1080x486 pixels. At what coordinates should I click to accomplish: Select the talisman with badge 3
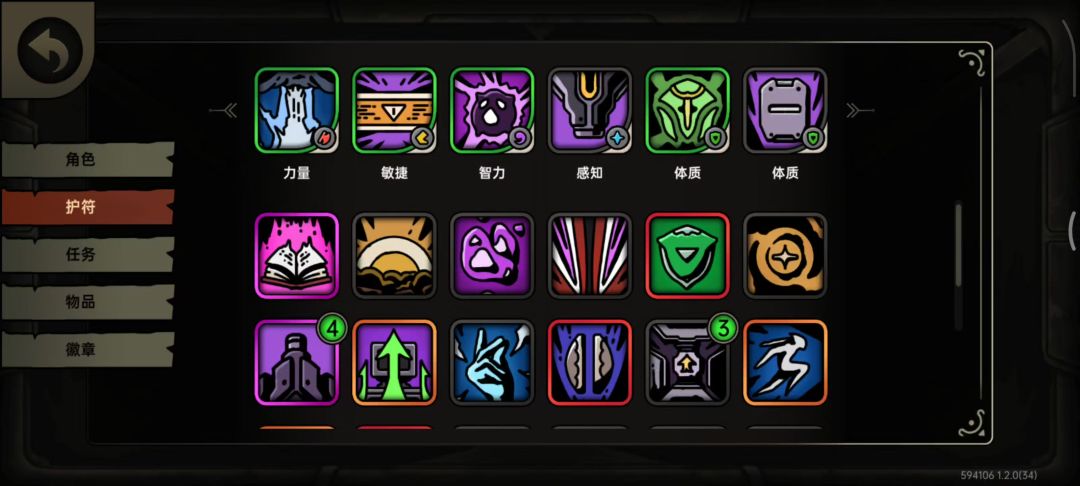[x=687, y=362]
